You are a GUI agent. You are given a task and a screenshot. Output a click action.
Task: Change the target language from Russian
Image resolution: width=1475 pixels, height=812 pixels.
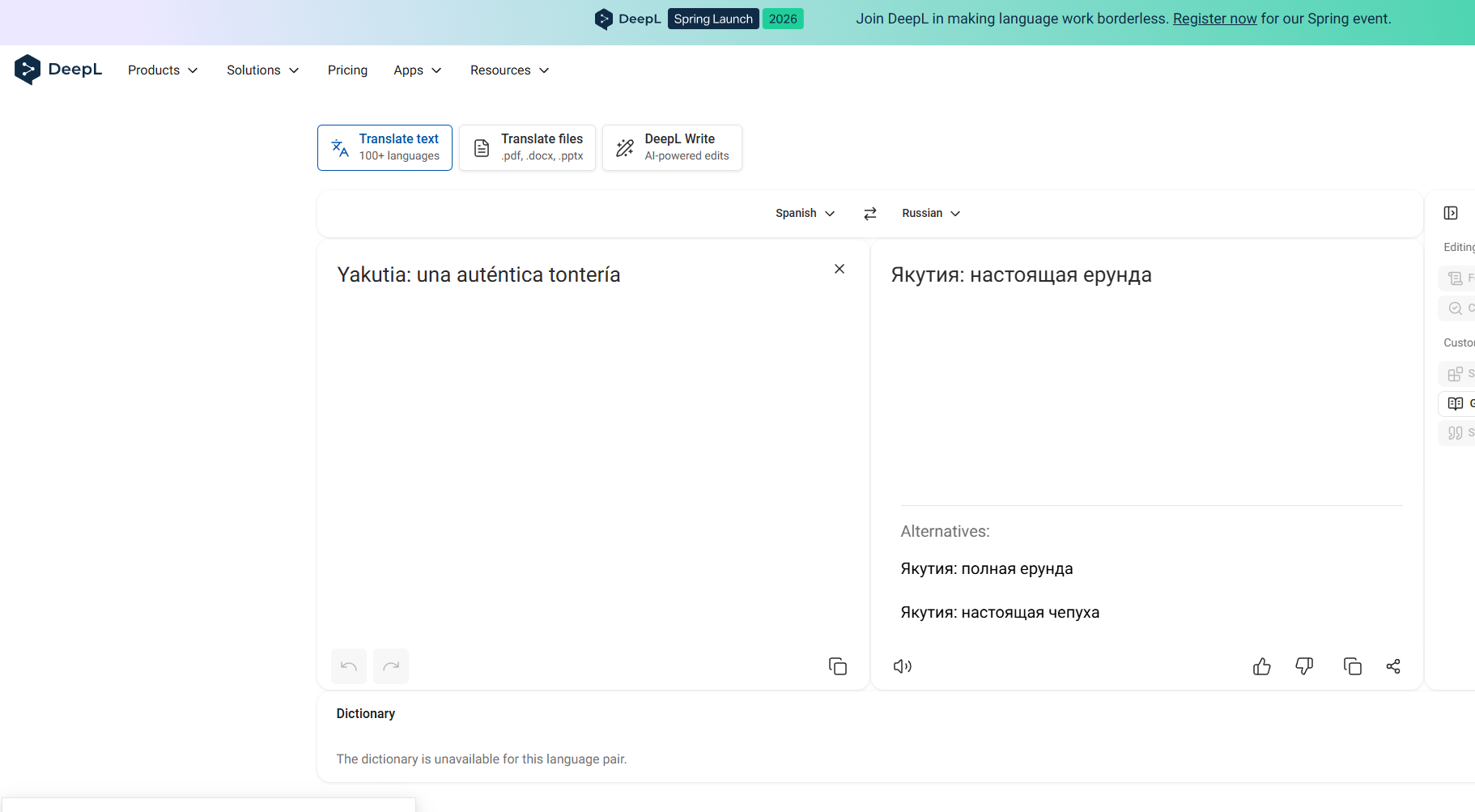point(931,214)
